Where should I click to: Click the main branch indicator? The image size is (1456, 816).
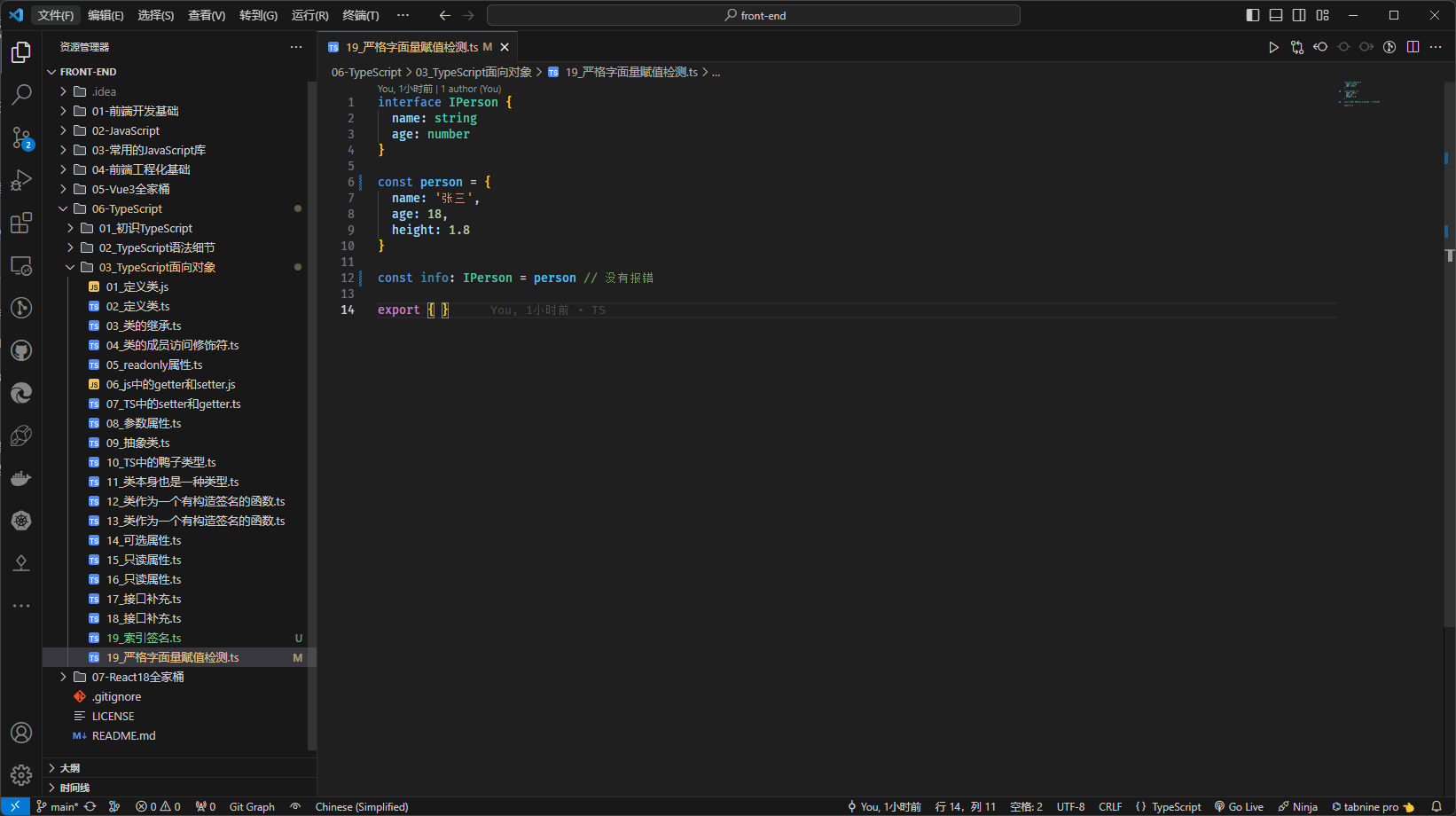click(58, 806)
